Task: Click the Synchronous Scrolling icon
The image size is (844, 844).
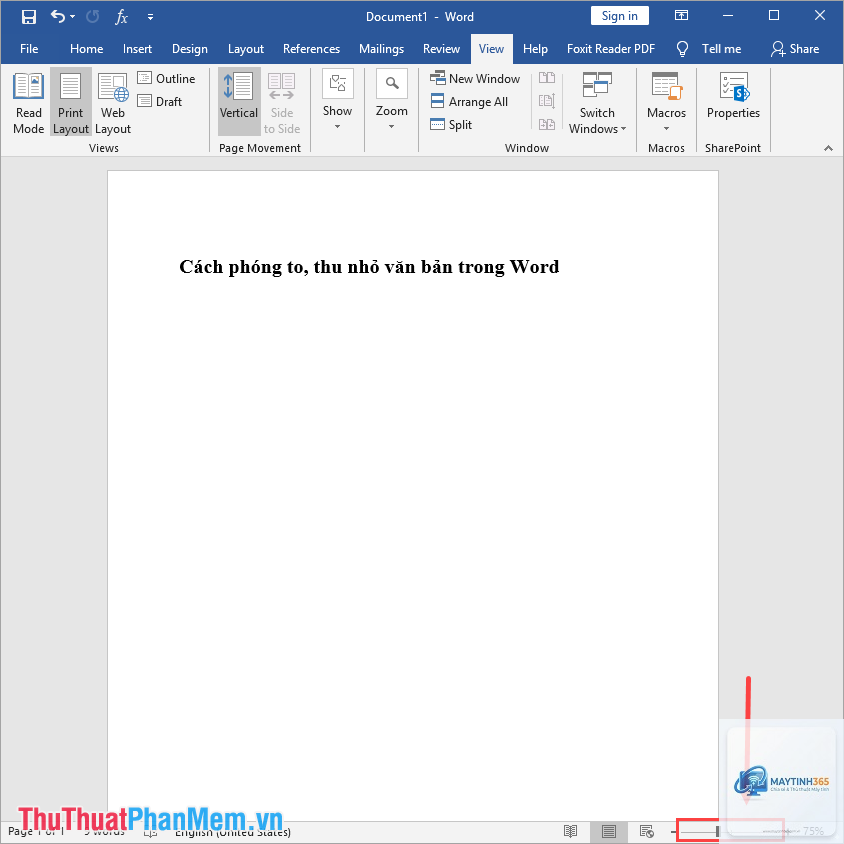Action: tap(547, 101)
